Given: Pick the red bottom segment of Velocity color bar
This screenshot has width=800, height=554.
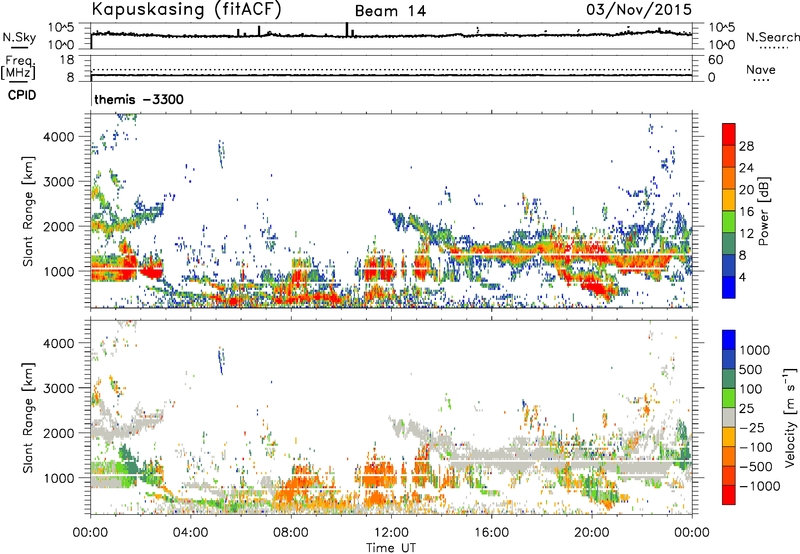Looking at the screenshot, I should 729,495.
